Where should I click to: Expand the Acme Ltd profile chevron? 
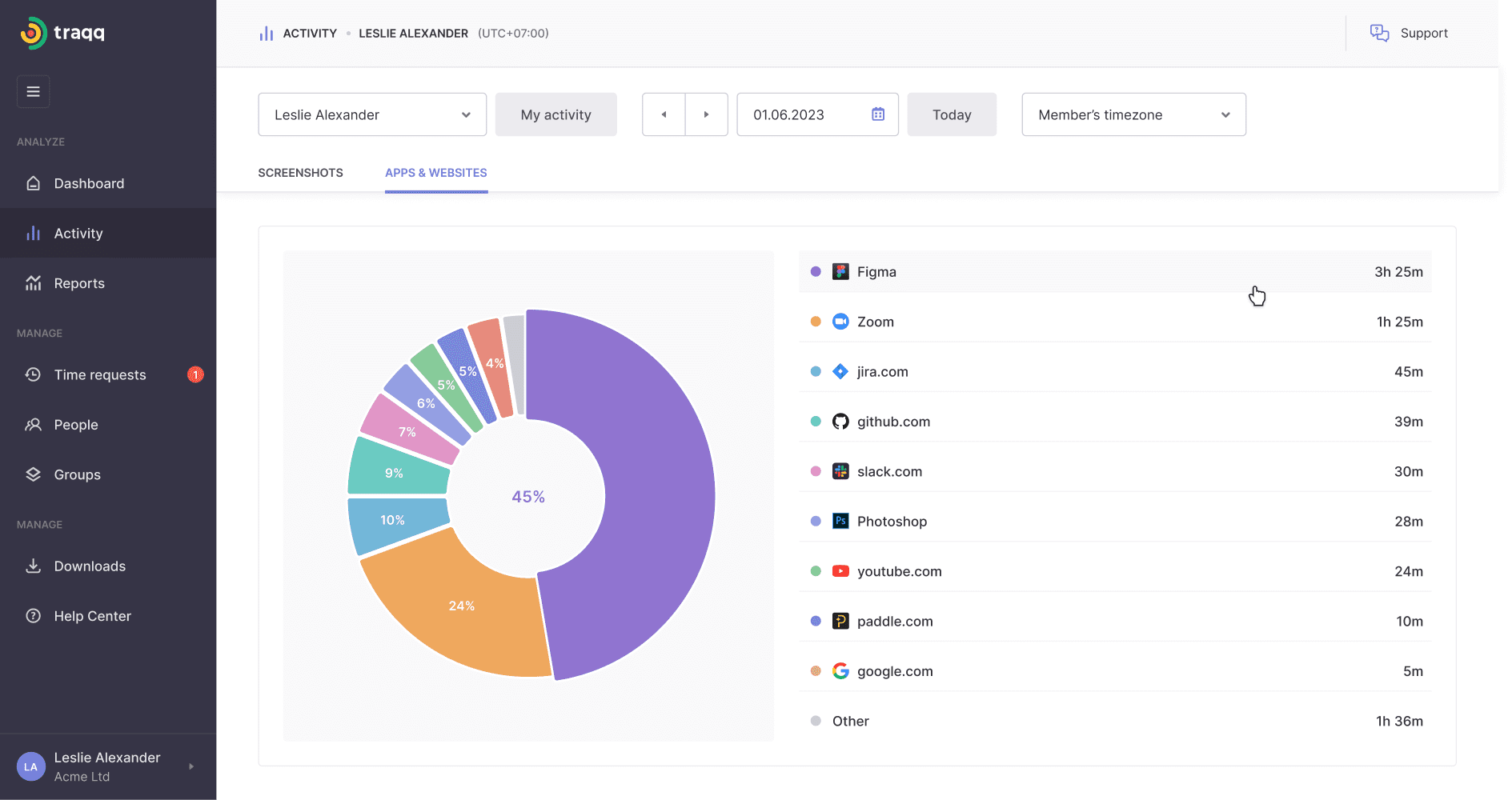191,766
